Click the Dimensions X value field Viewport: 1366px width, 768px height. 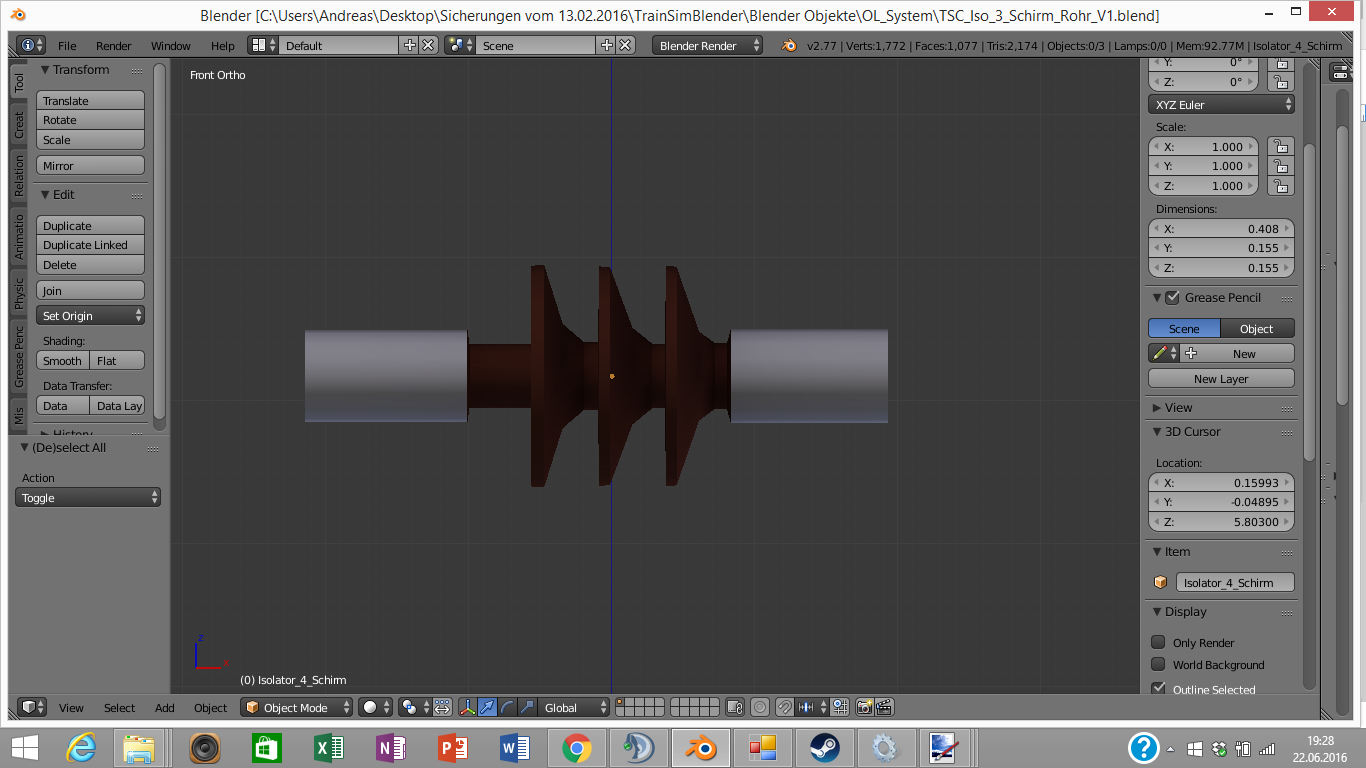pos(1221,229)
